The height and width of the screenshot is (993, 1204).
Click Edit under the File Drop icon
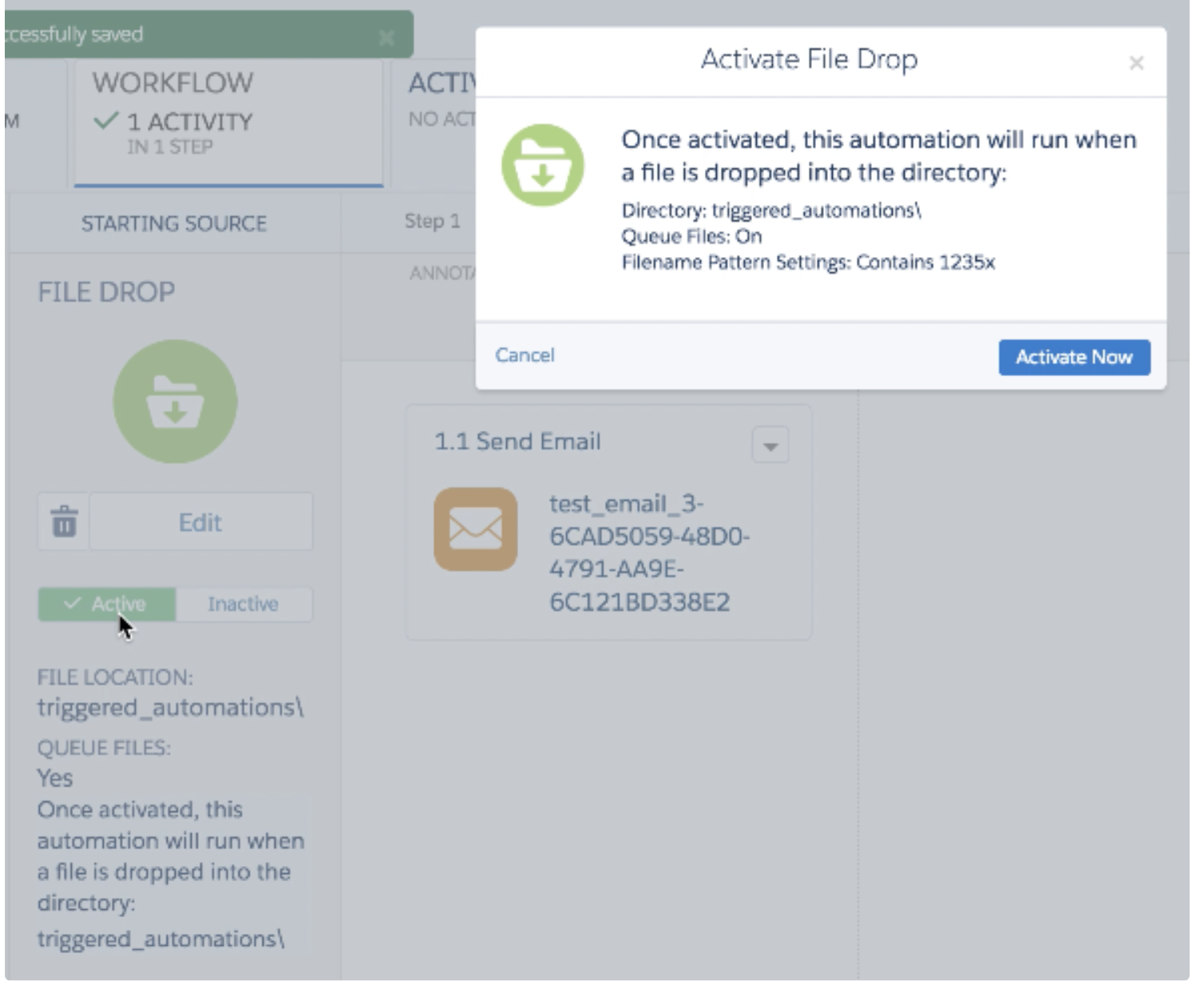(x=200, y=522)
